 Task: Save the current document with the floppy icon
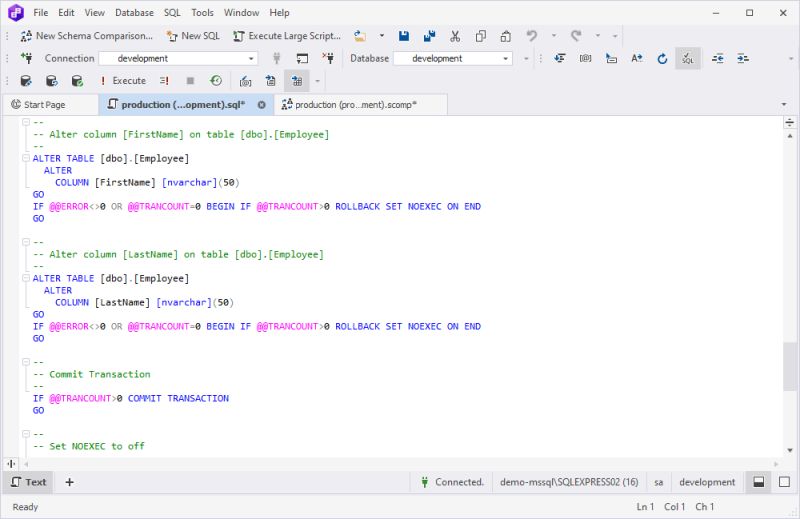coord(404,36)
